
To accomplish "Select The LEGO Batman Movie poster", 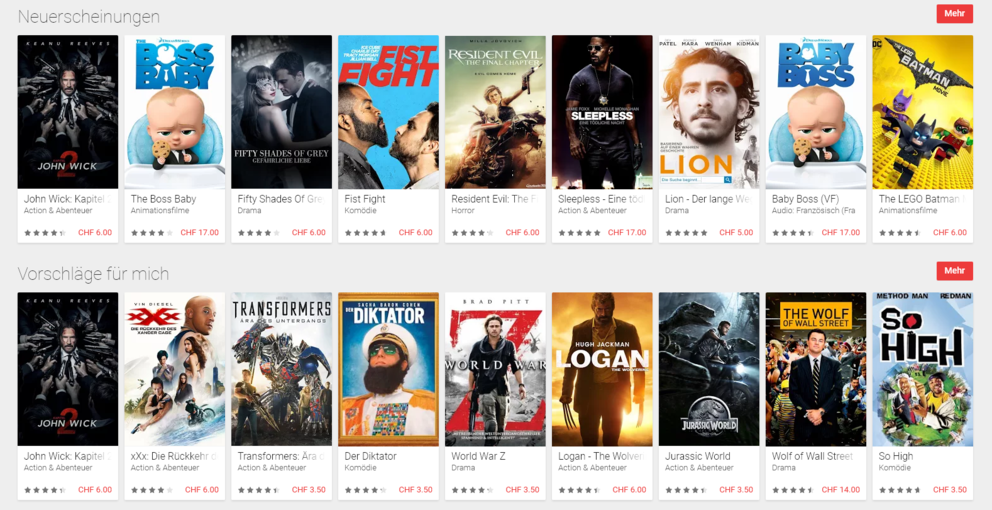I will click(x=922, y=112).
